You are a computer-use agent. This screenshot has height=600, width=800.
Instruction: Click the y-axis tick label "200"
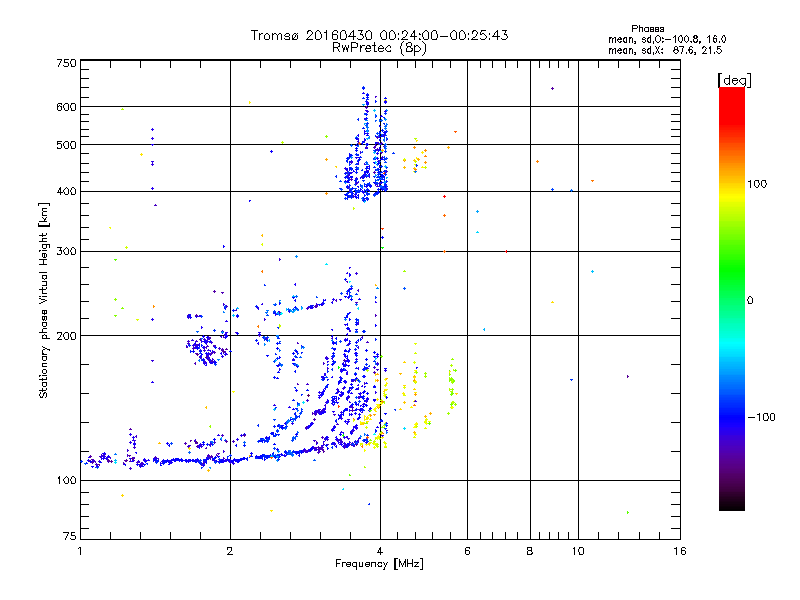tap(66, 336)
